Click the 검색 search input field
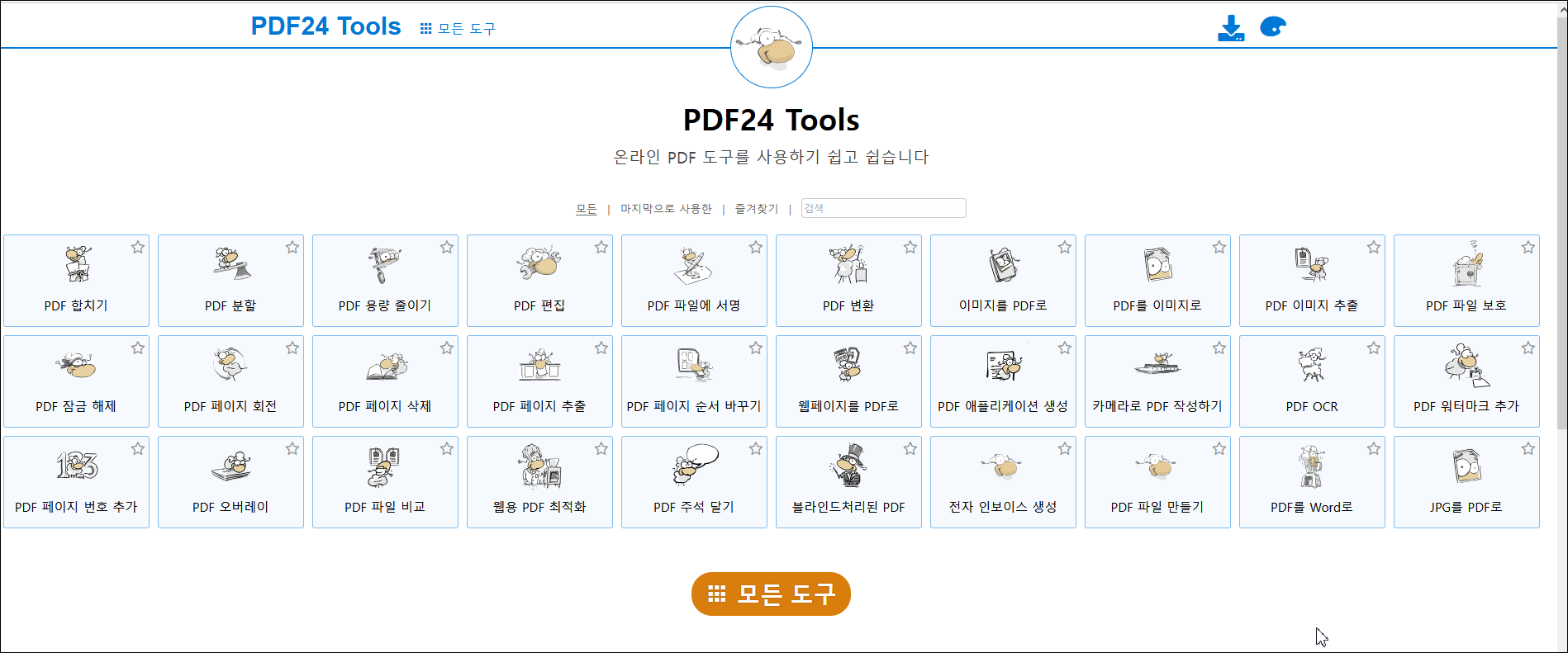The height and width of the screenshot is (653, 1568). click(883, 208)
